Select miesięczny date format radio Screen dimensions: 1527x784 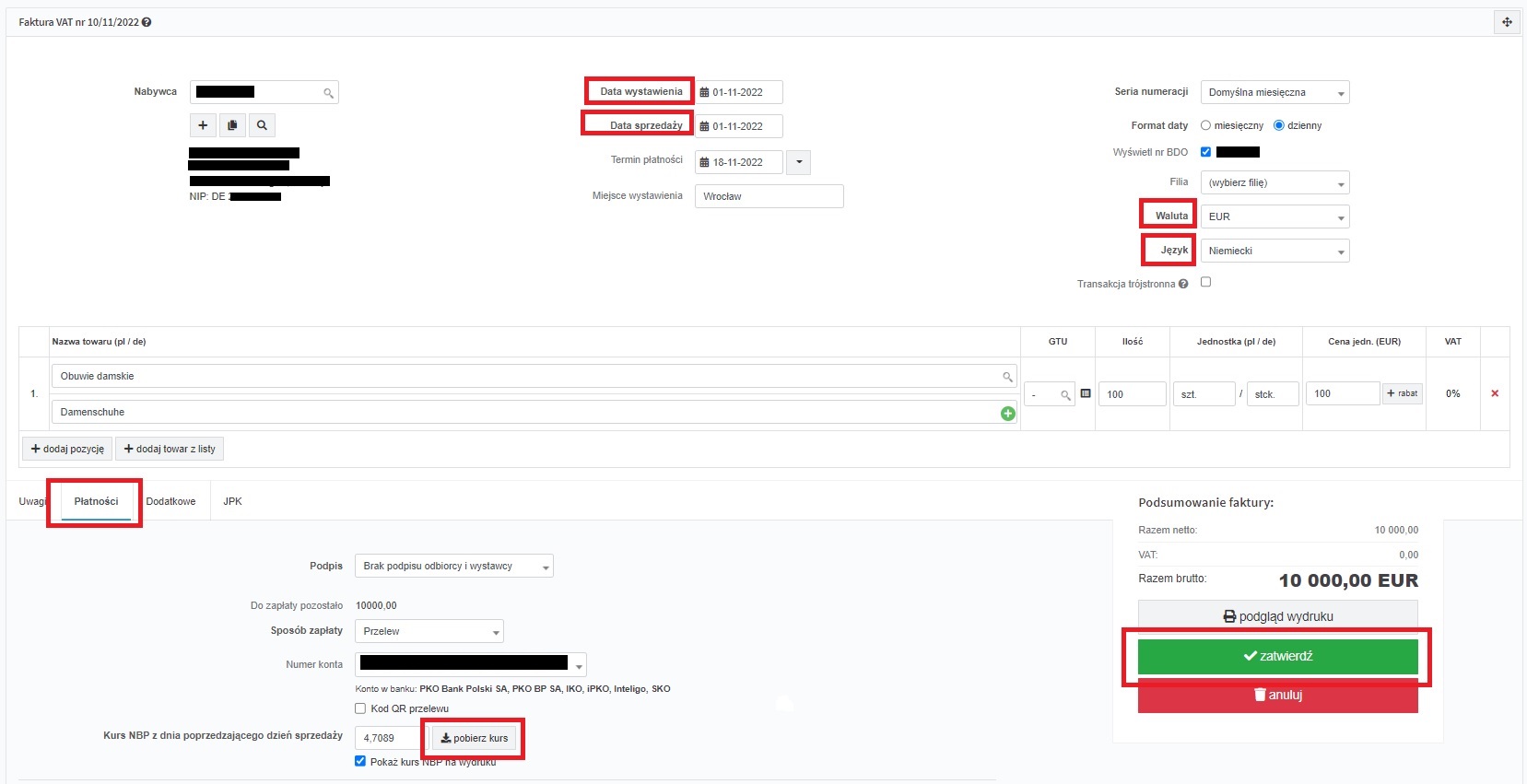[x=1205, y=125]
